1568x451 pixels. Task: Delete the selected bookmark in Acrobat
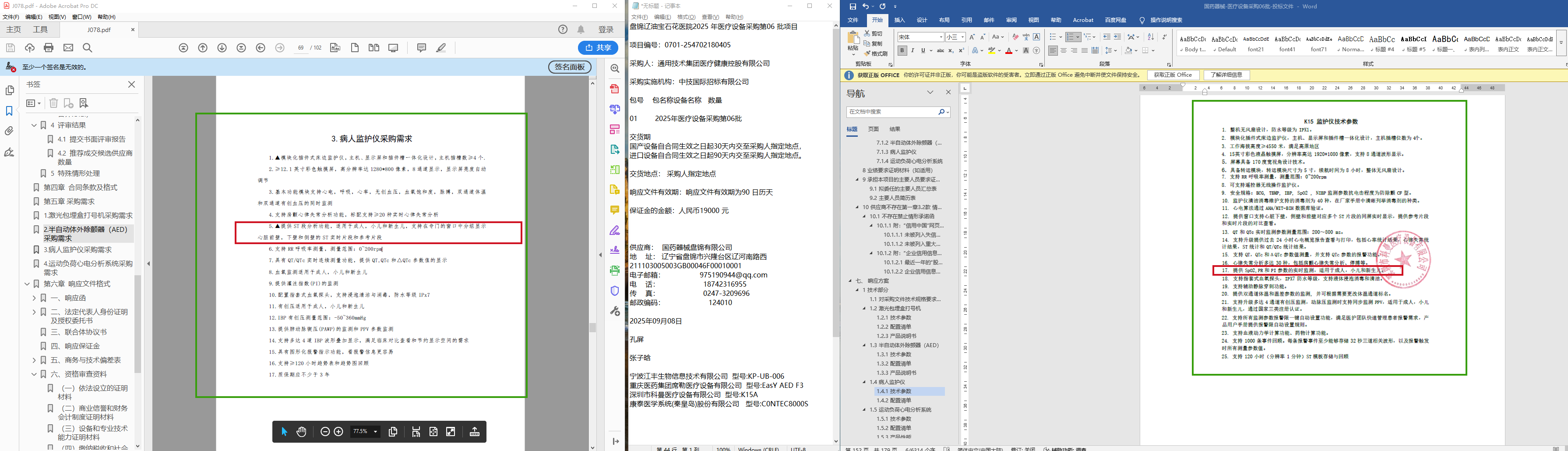point(53,103)
